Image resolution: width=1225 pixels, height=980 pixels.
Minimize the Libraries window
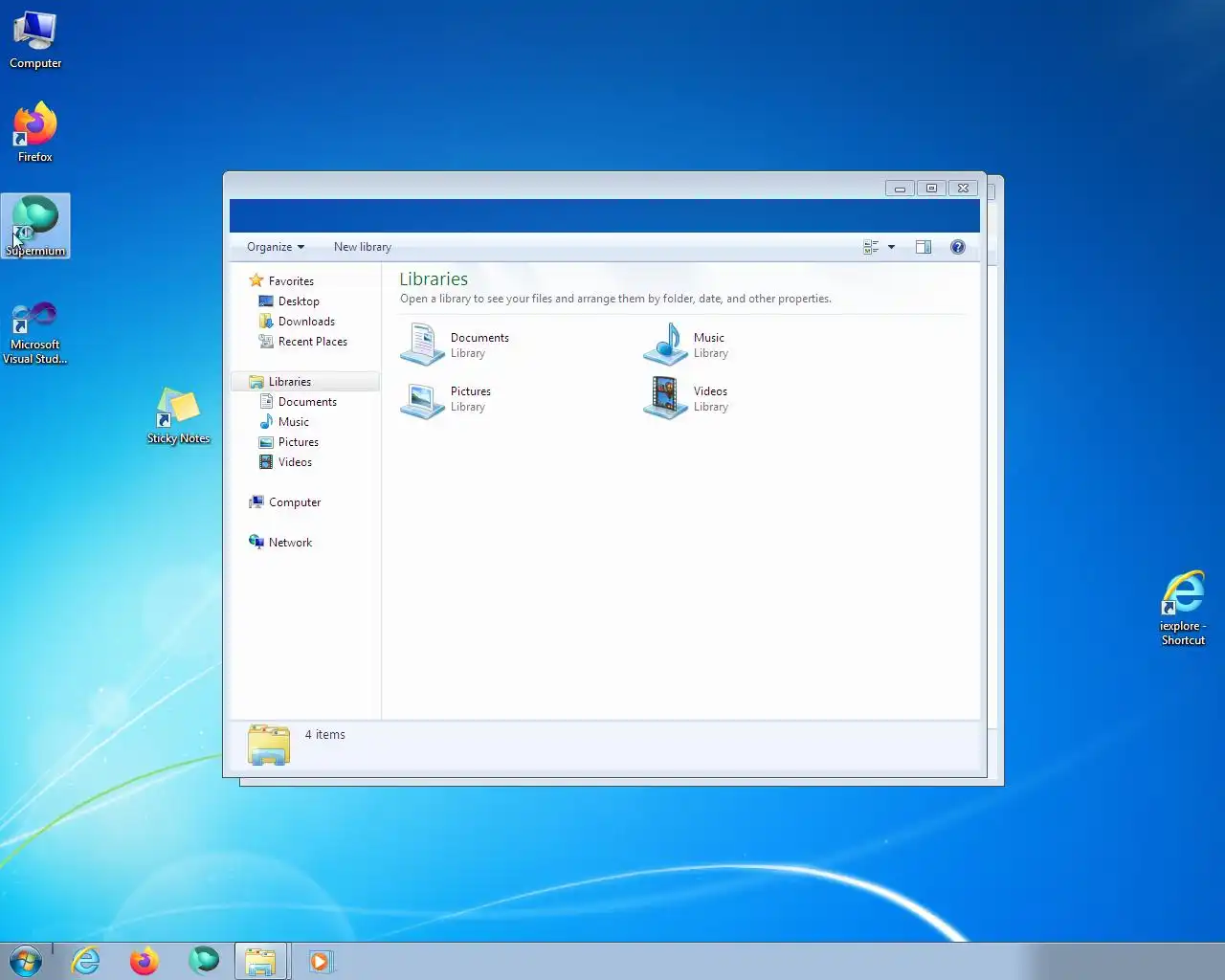click(900, 189)
